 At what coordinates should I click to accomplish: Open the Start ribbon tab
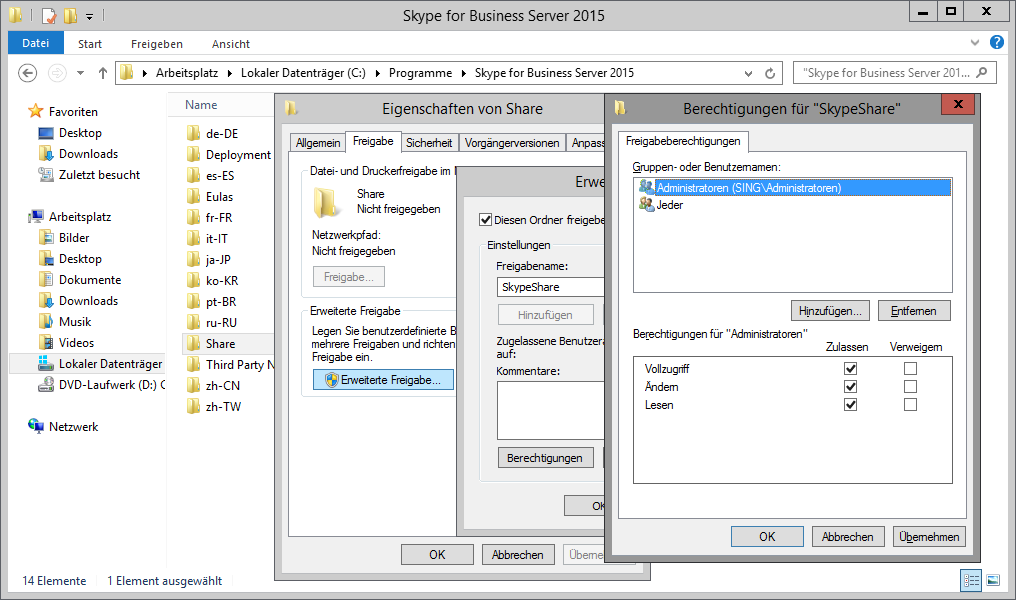90,43
